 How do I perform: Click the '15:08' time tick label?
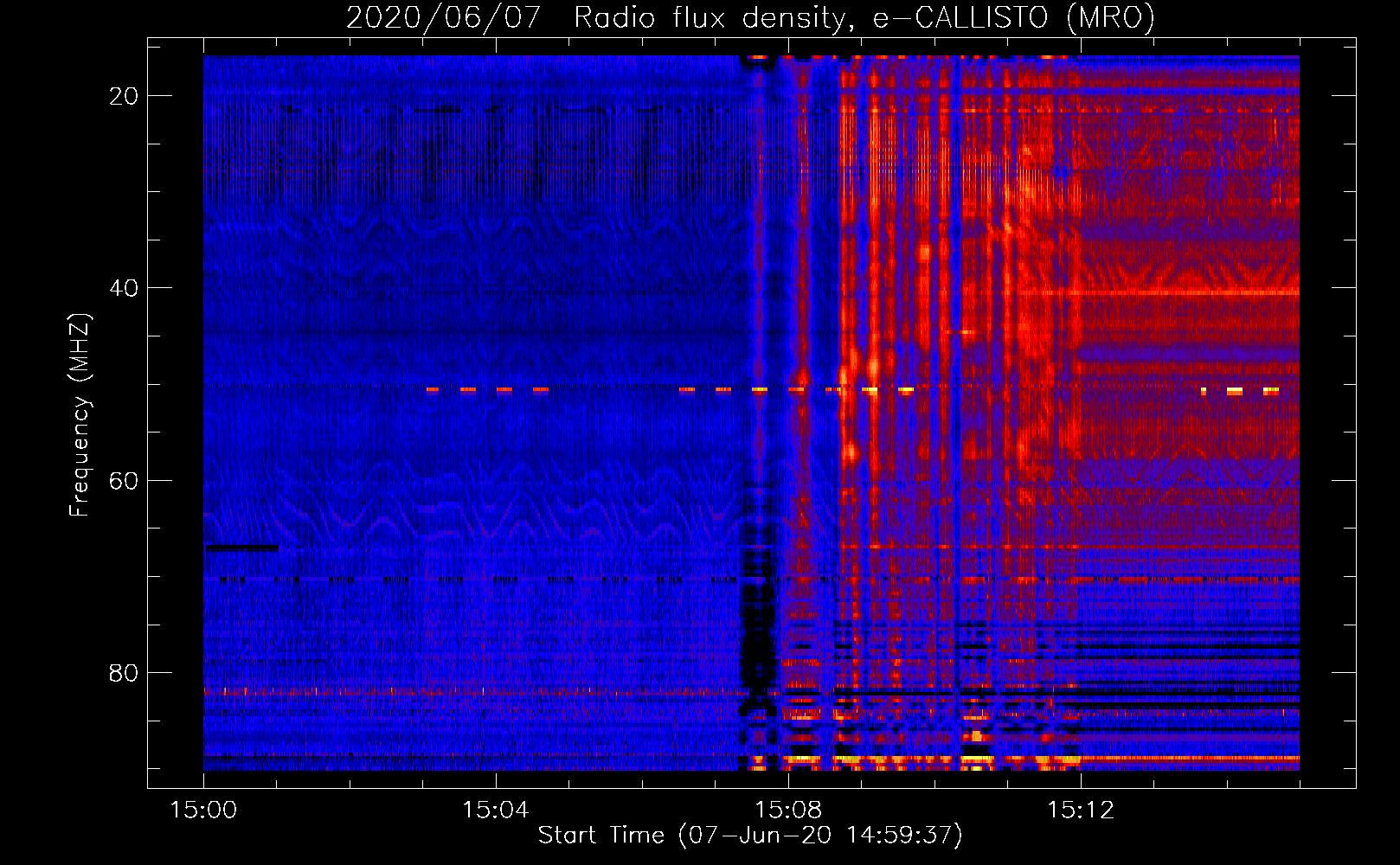click(787, 811)
